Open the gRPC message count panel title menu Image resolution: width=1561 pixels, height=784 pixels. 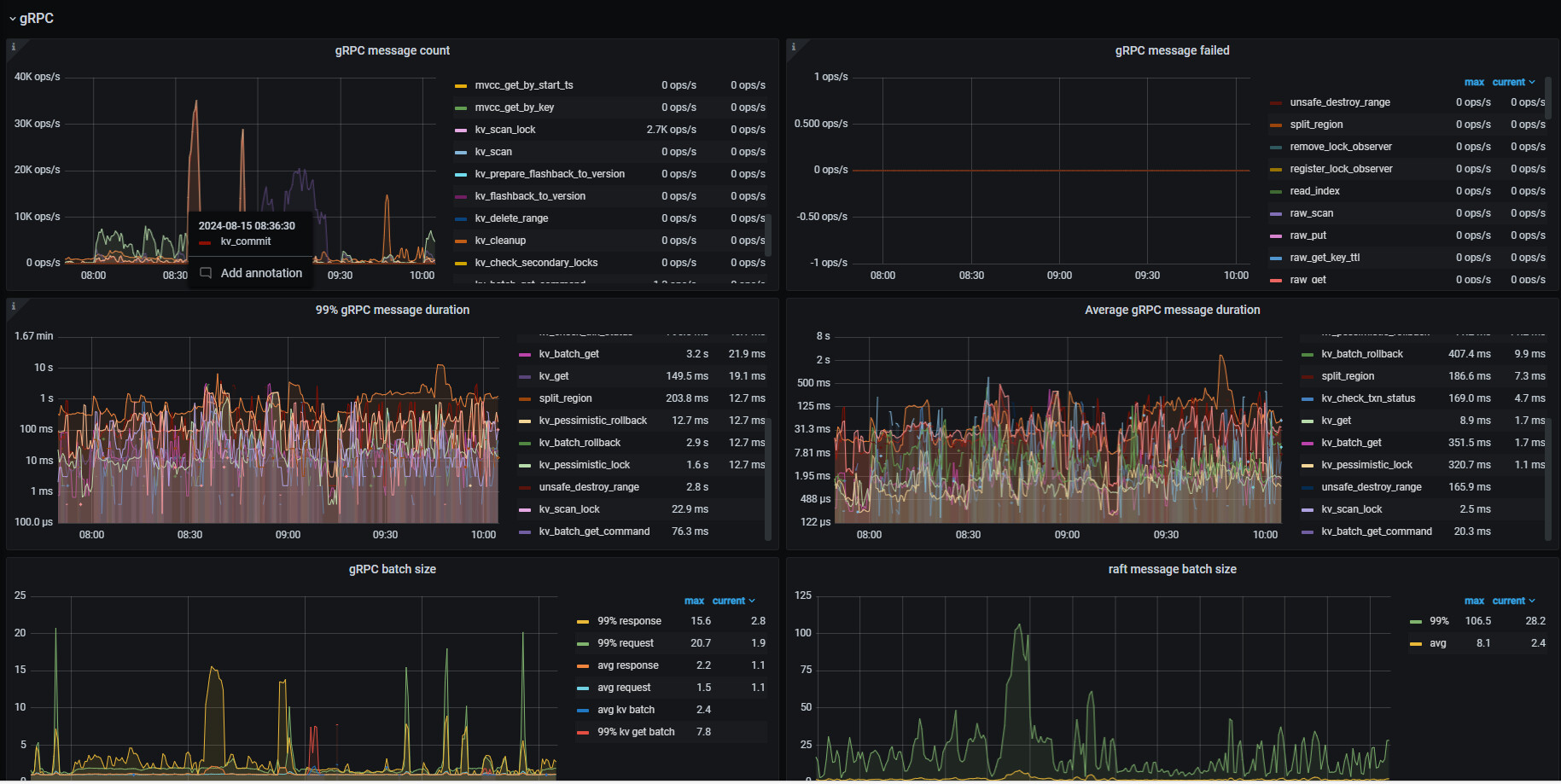(x=392, y=51)
